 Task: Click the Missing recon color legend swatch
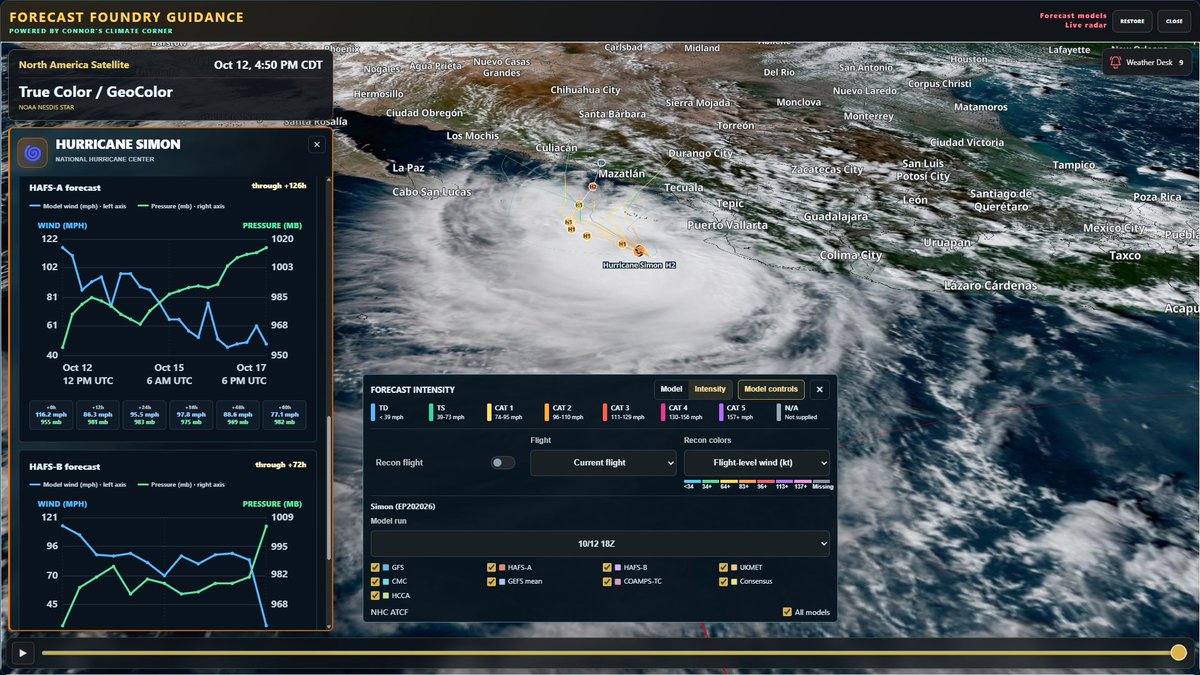[822, 482]
